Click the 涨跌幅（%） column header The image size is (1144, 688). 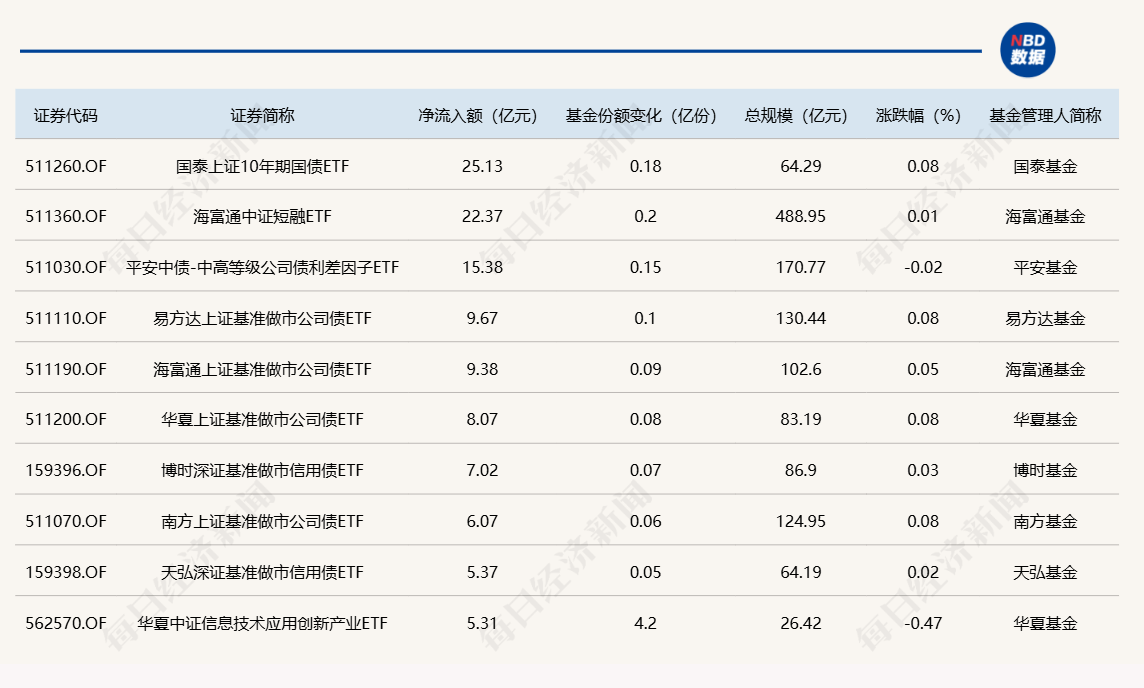(x=919, y=115)
